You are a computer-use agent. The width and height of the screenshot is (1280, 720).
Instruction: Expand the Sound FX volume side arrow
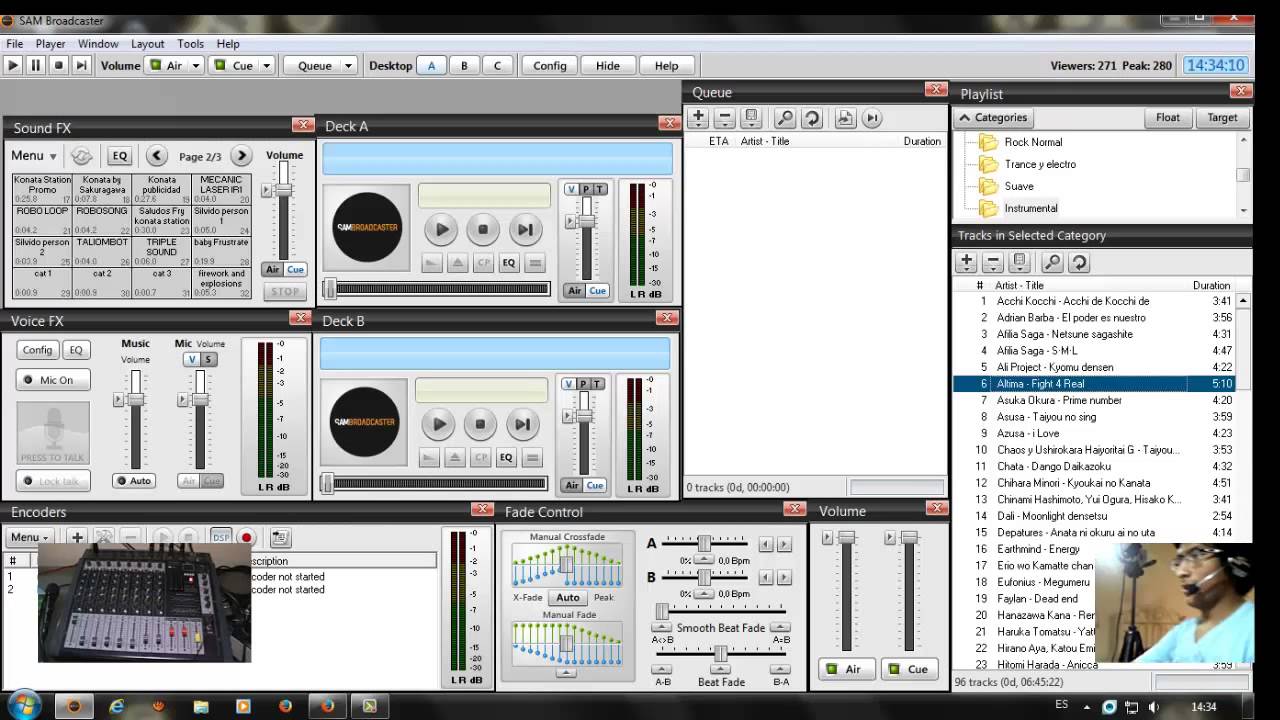265,190
